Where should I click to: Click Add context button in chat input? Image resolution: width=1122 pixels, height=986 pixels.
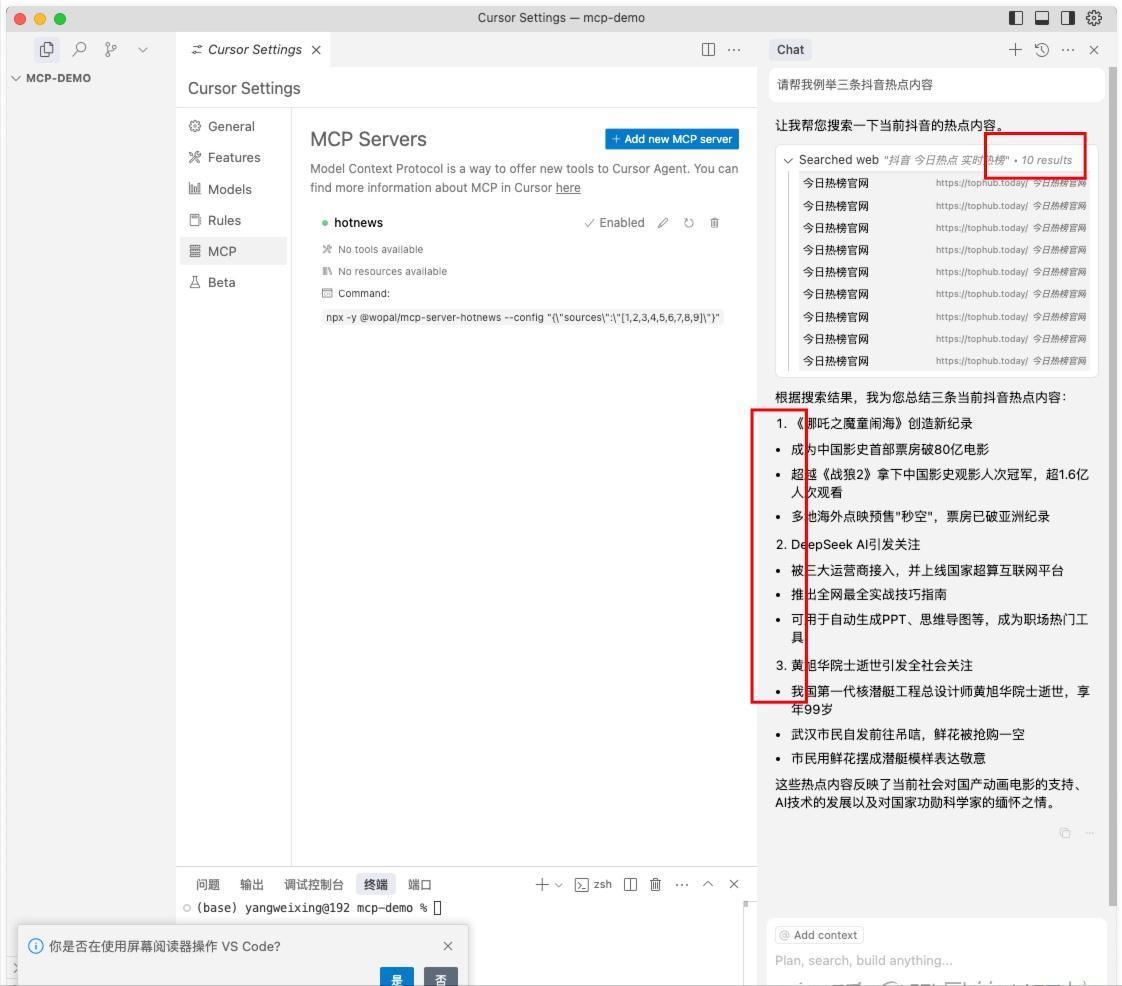click(819, 935)
